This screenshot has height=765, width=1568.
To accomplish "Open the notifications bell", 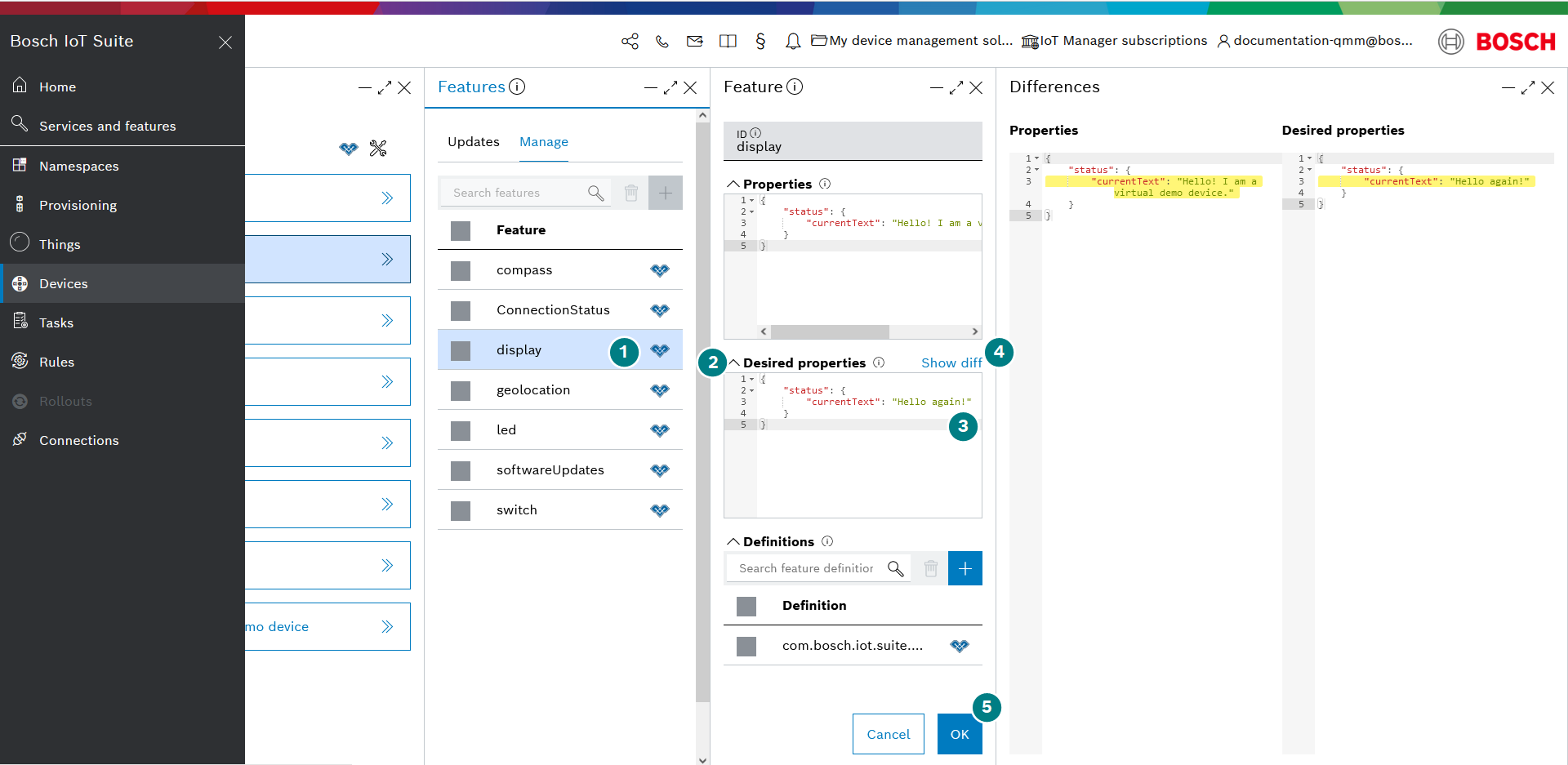I will coord(793,41).
